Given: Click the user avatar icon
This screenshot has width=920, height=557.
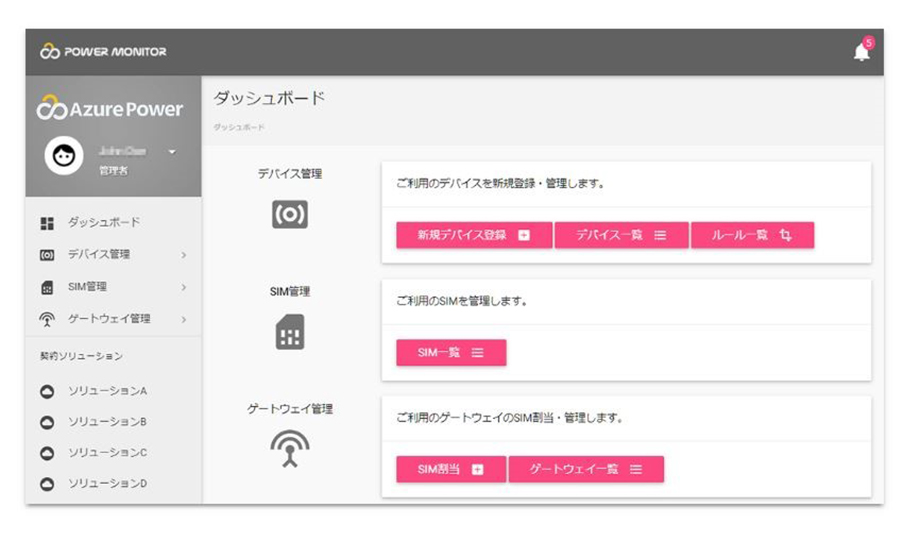Looking at the screenshot, I should [x=65, y=156].
